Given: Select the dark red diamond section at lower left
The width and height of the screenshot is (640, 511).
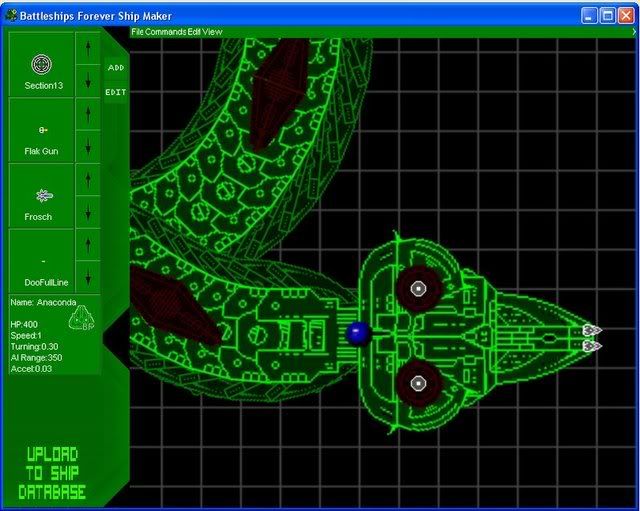Looking at the screenshot, I should click(173, 306).
